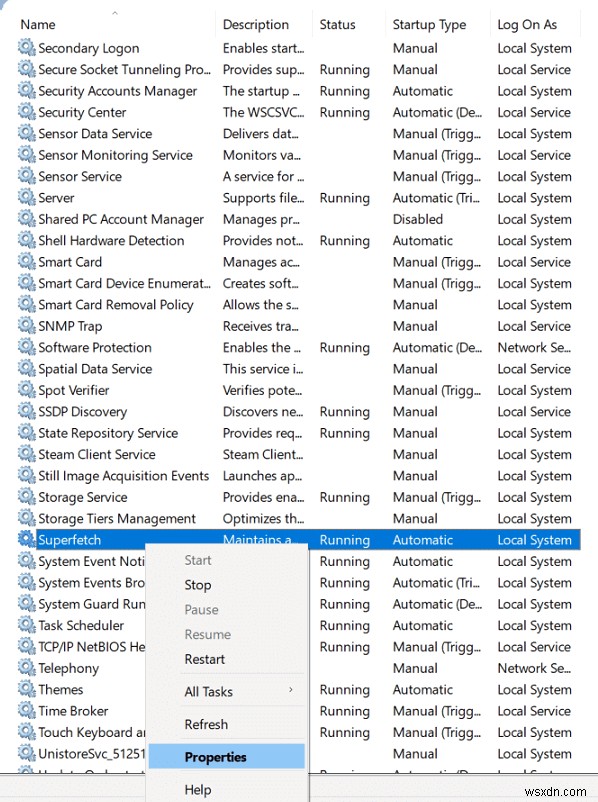Click Network Se... log on for Telephony
The image size is (598, 802).
tap(534, 668)
